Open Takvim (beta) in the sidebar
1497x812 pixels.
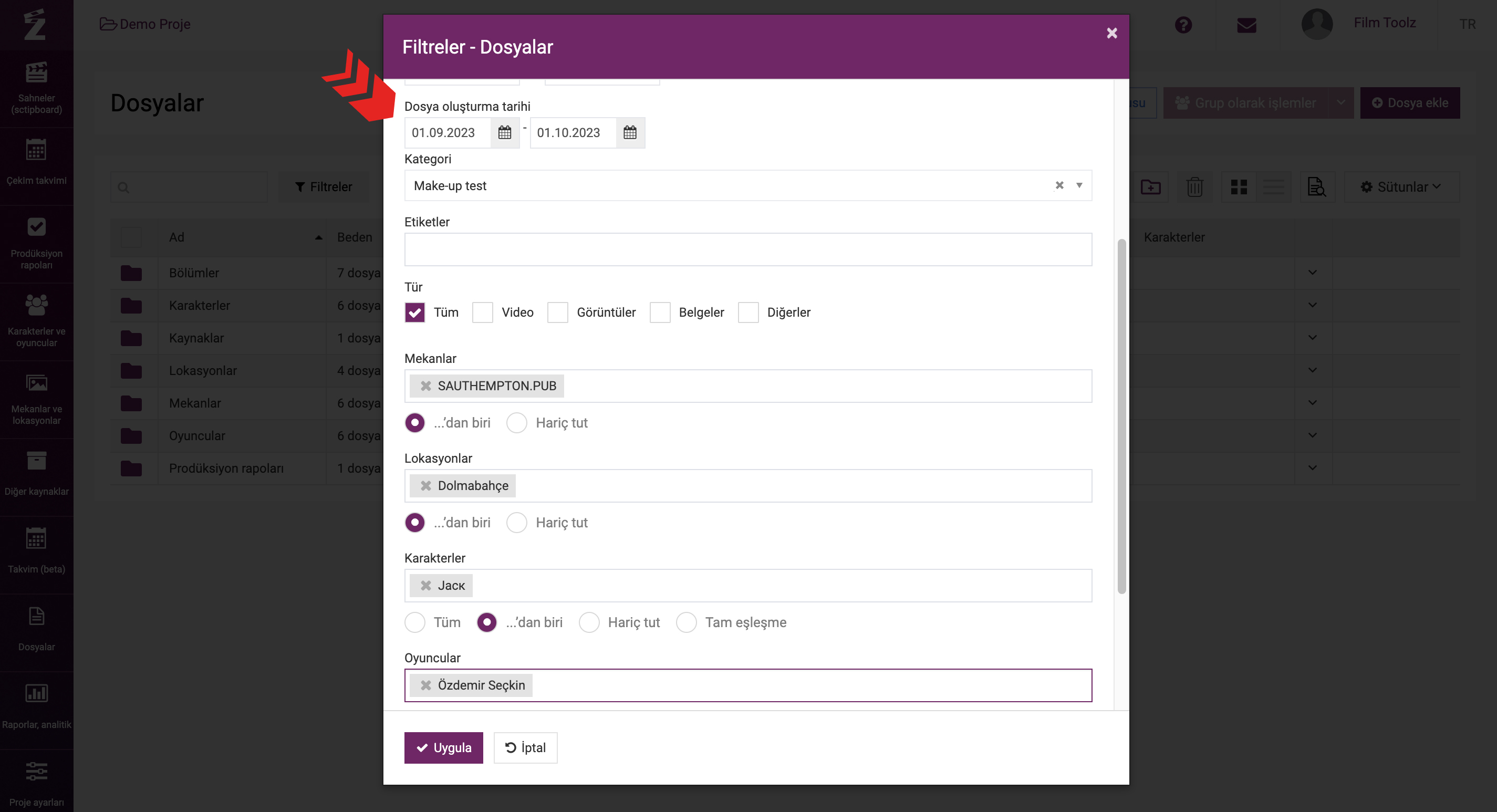37,555
